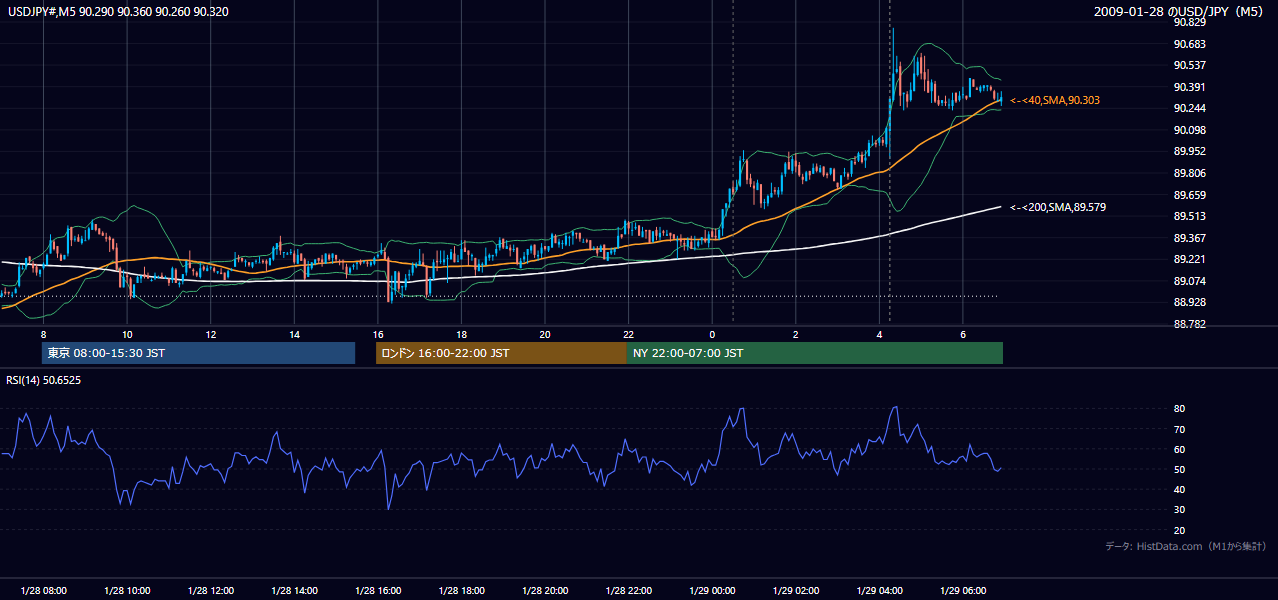The image size is (1278, 600).
Task: Click price axis value 90.683
Action: (x=1190, y=44)
